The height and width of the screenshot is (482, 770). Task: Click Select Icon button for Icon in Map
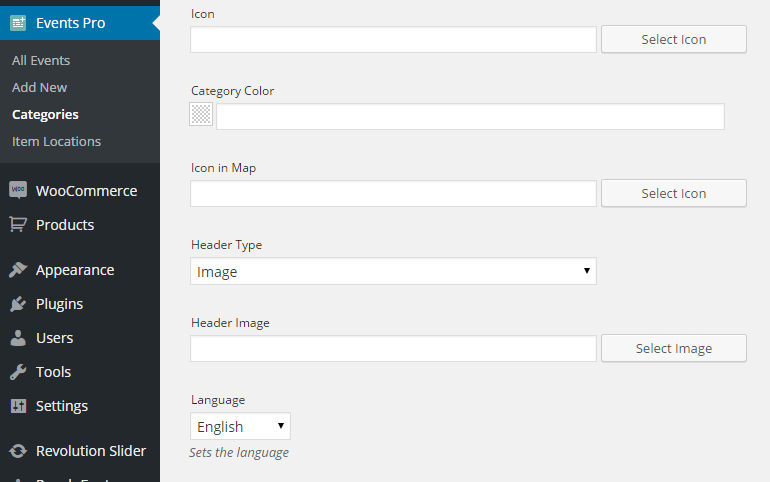tap(674, 193)
